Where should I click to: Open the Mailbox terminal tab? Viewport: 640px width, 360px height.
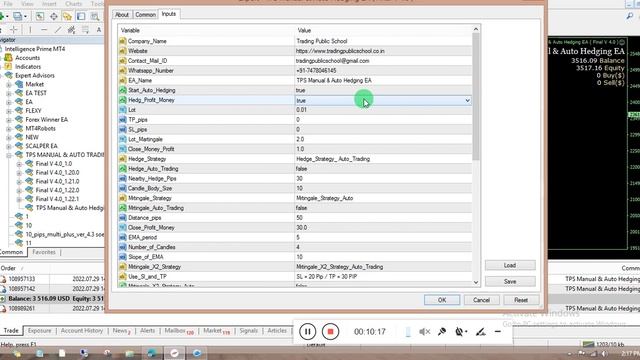(179, 331)
